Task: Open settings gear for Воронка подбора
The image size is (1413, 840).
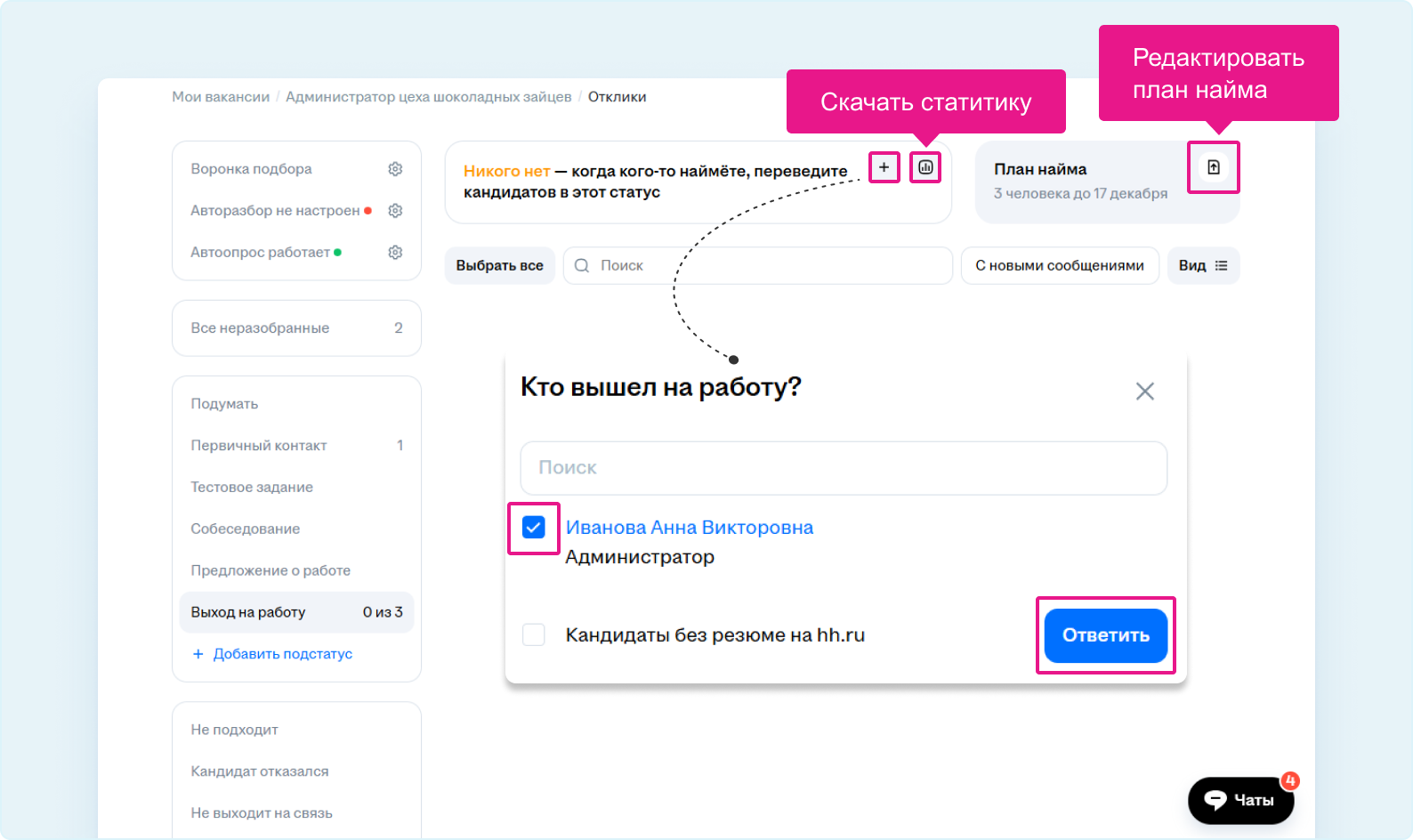Action: pos(395,169)
